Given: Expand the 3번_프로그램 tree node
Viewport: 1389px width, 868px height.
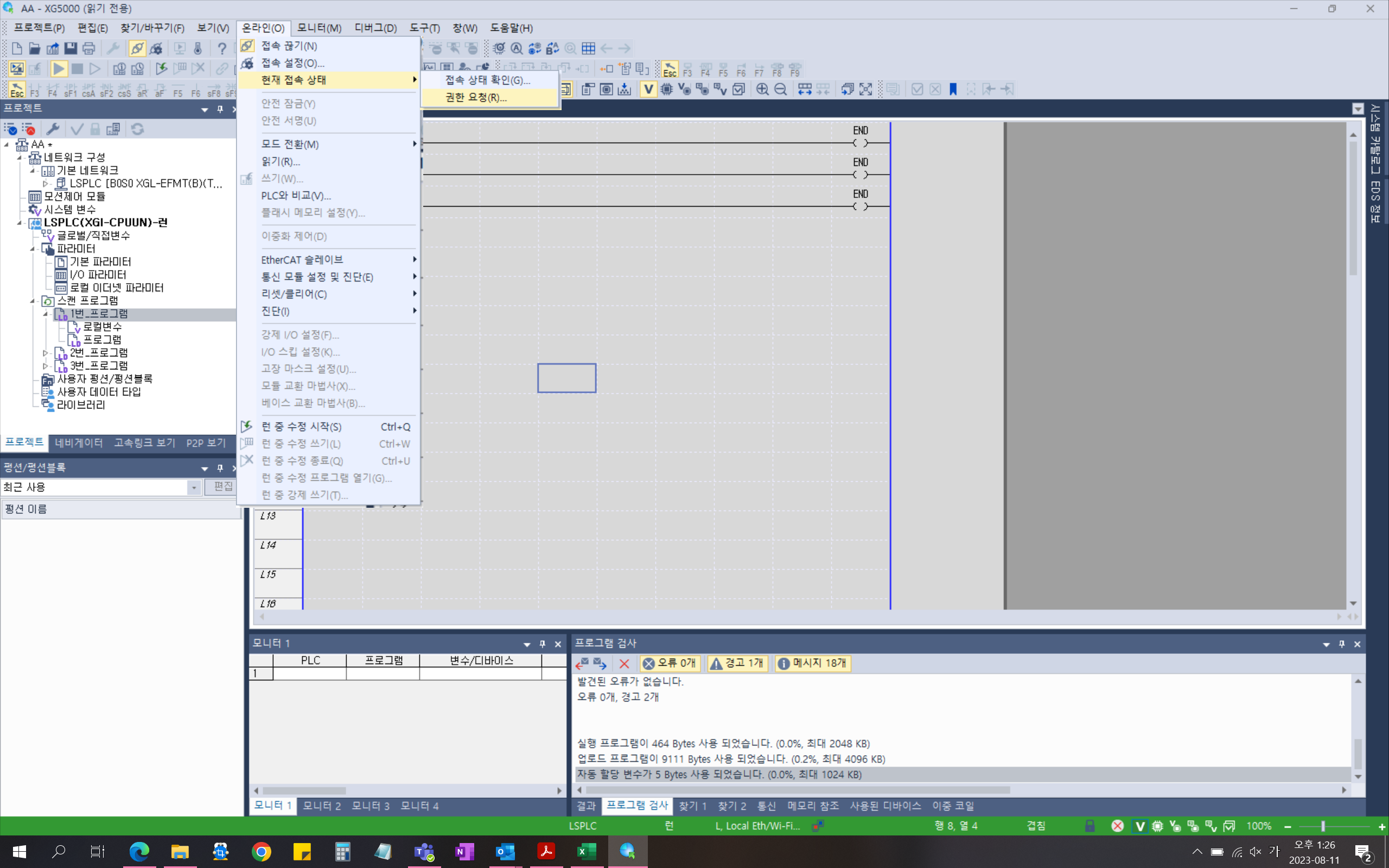Looking at the screenshot, I should pos(46,366).
